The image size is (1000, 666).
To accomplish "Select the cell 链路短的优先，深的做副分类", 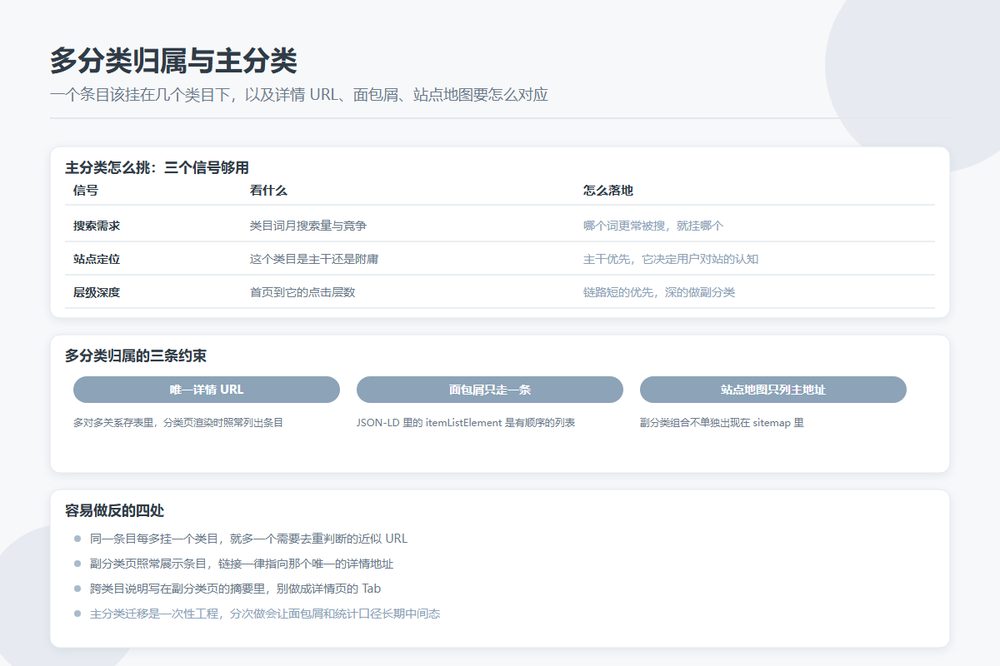I will coord(659,292).
